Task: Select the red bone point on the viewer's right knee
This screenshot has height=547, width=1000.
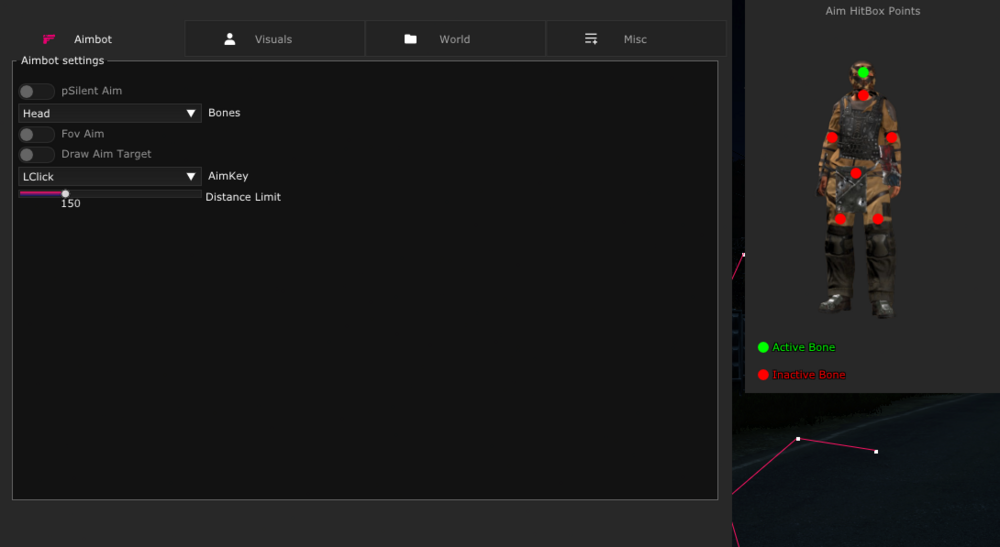Action: click(878, 219)
